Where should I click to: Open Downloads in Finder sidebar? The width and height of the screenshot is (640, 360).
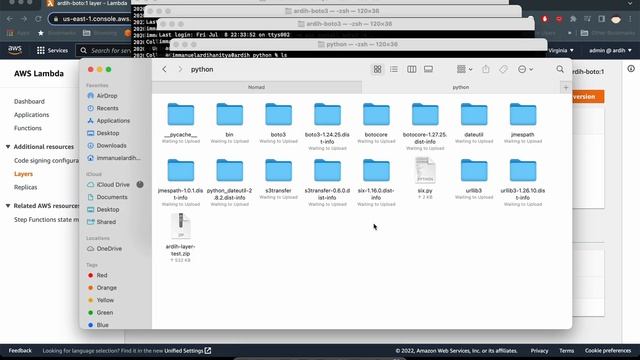(x=107, y=146)
